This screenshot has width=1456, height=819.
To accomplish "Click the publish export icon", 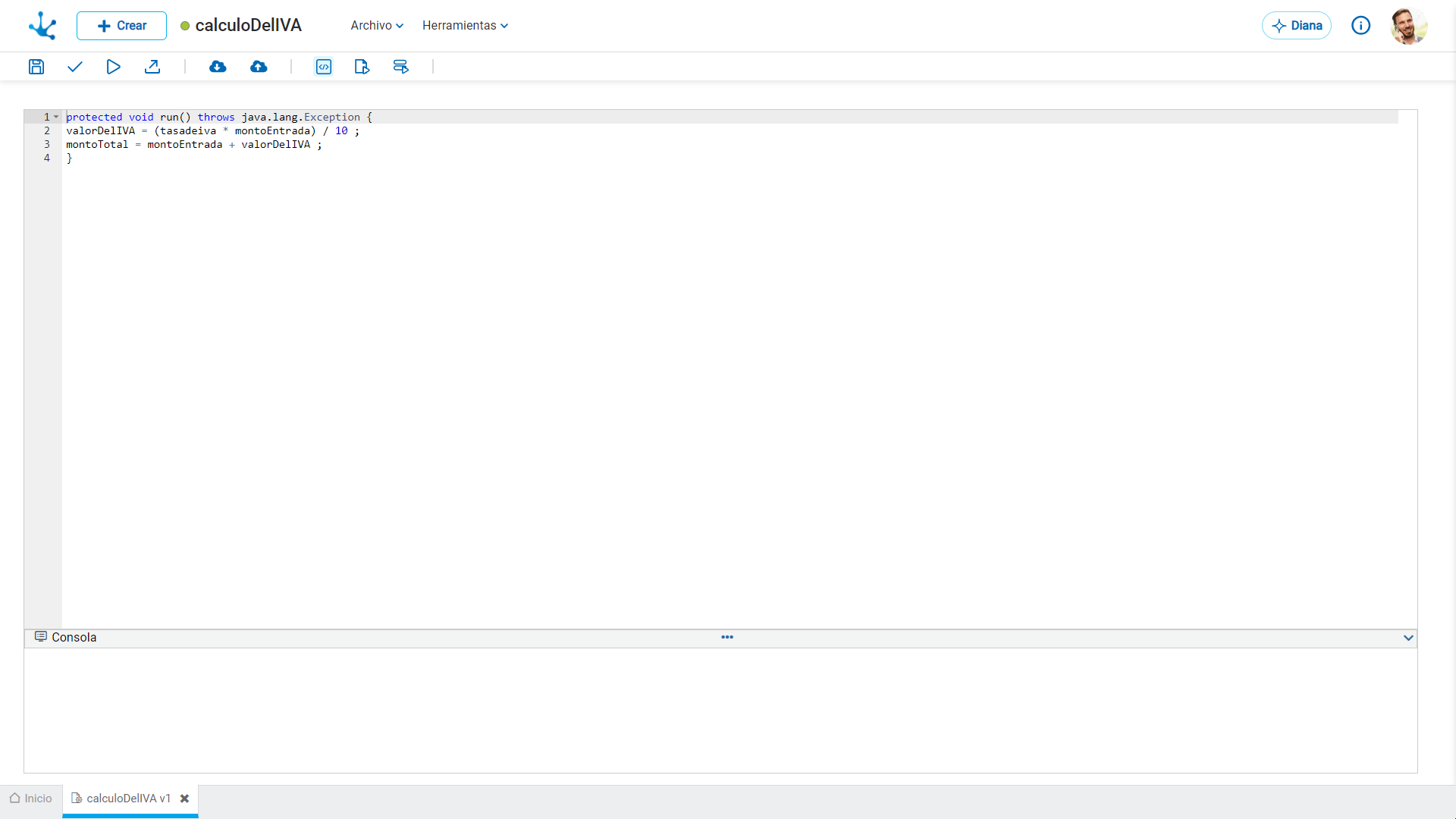I will coord(152,67).
